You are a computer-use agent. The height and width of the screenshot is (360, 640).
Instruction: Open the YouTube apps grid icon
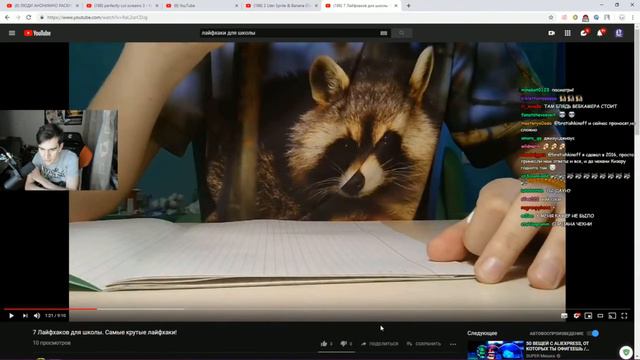coord(567,33)
